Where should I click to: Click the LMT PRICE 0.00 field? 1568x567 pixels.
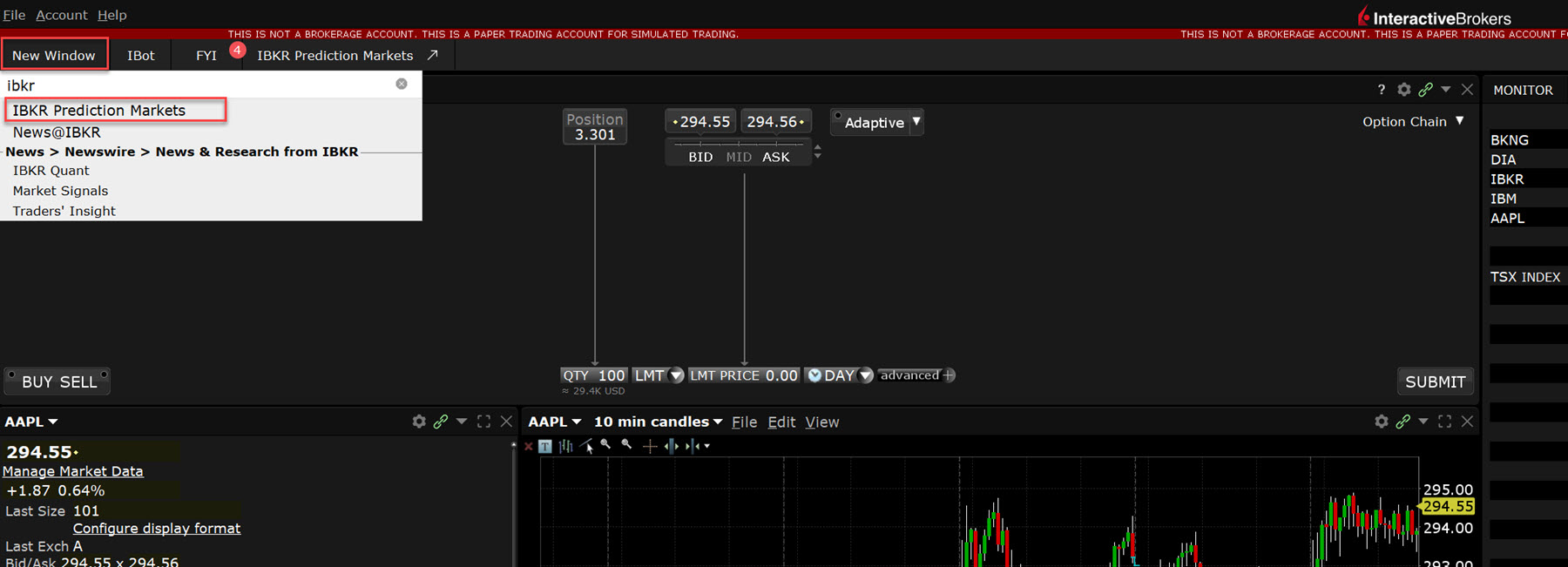[x=744, y=375]
